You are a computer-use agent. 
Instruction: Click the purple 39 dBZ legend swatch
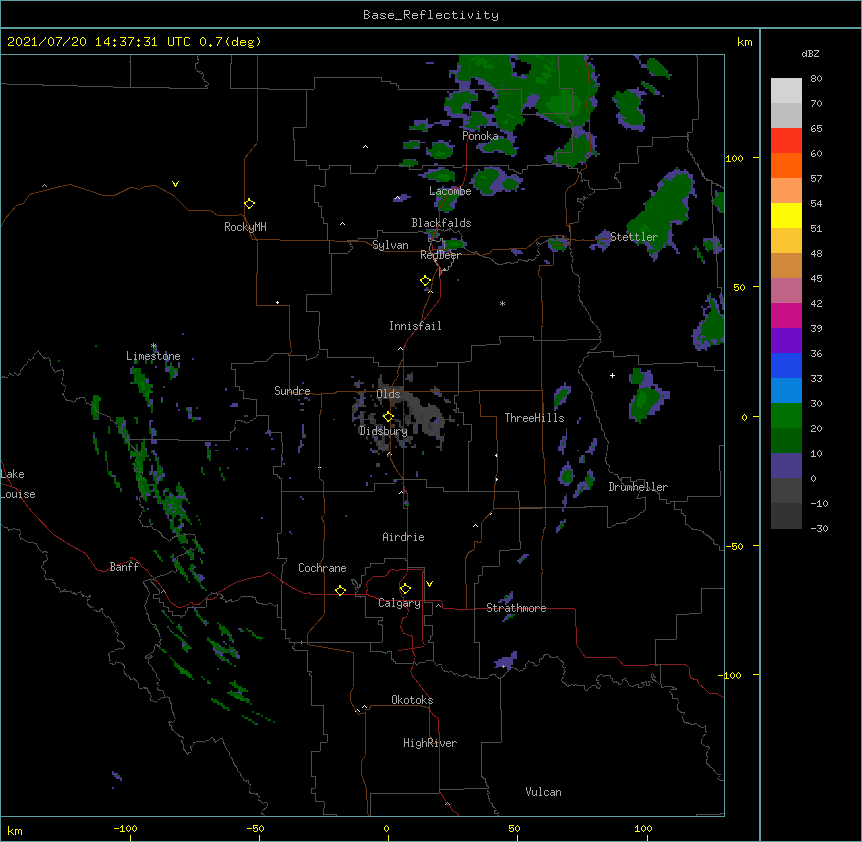pos(786,340)
